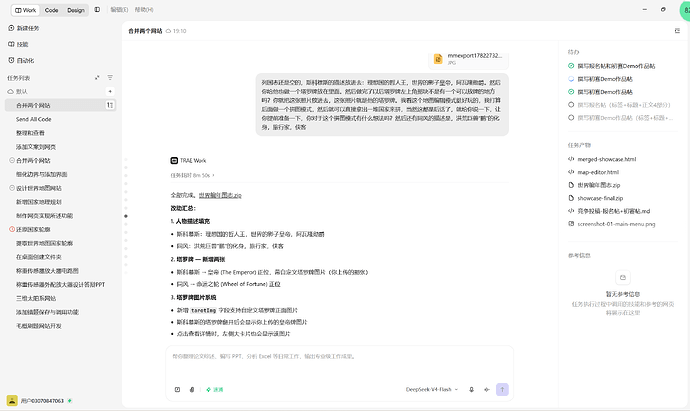Switch to the Design tab
Image resolution: width=690 pixels, height=411 pixels.
point(76,10)
